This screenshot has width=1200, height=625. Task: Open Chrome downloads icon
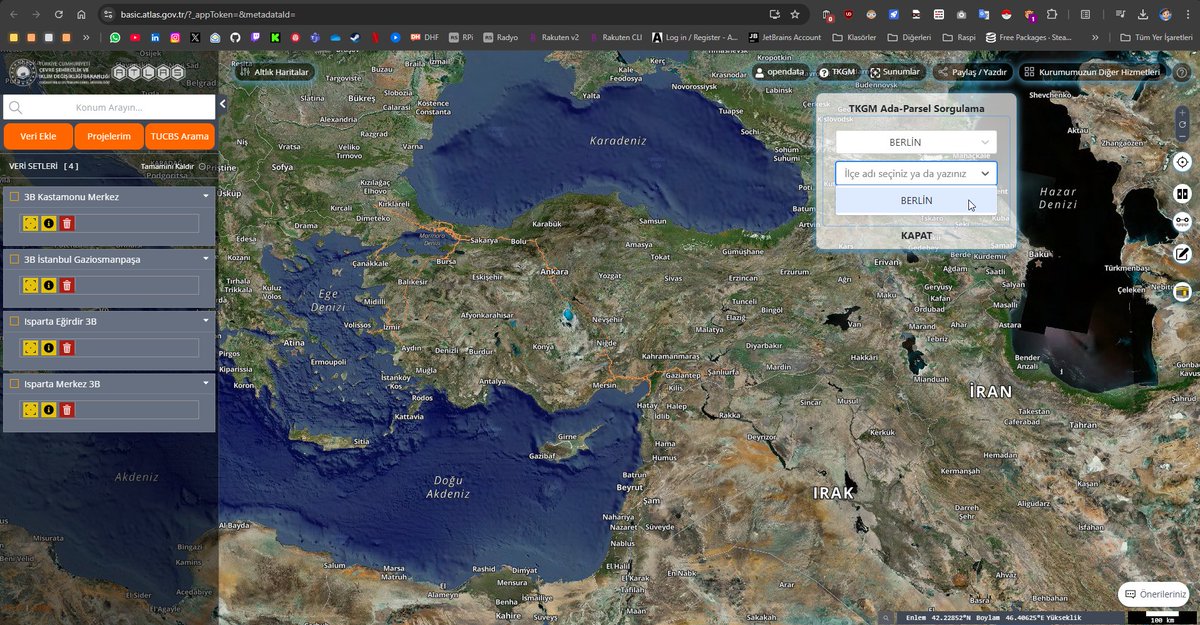click(x=1143, y=15)
